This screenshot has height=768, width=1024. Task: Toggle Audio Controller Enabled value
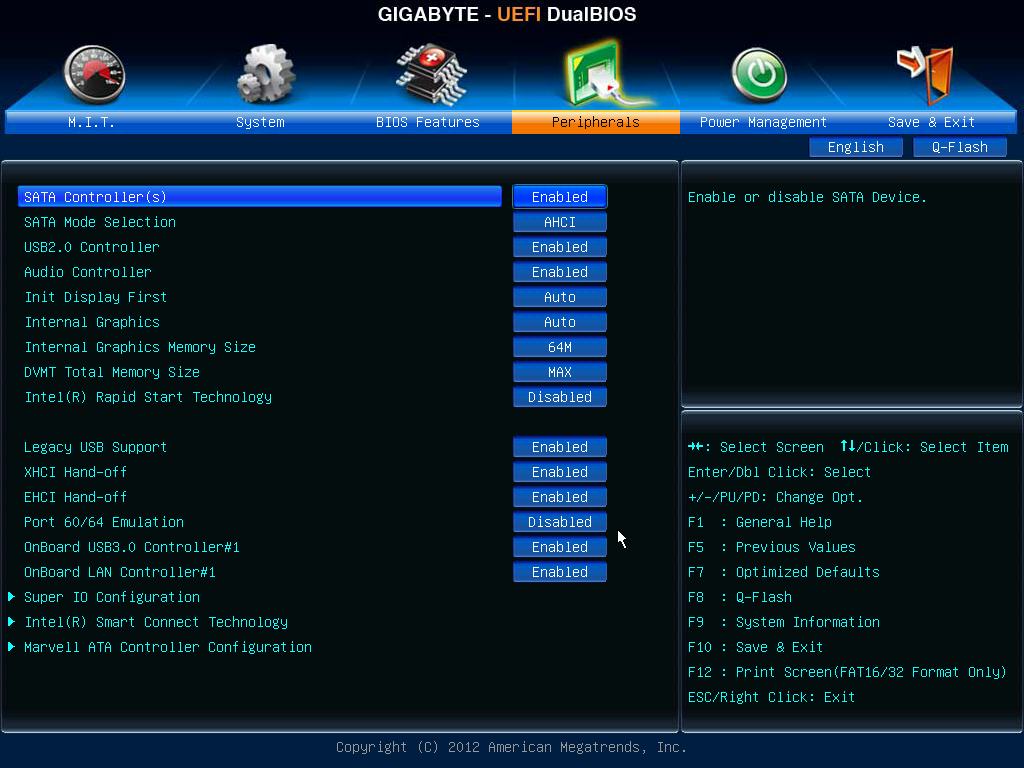point(560,272)
